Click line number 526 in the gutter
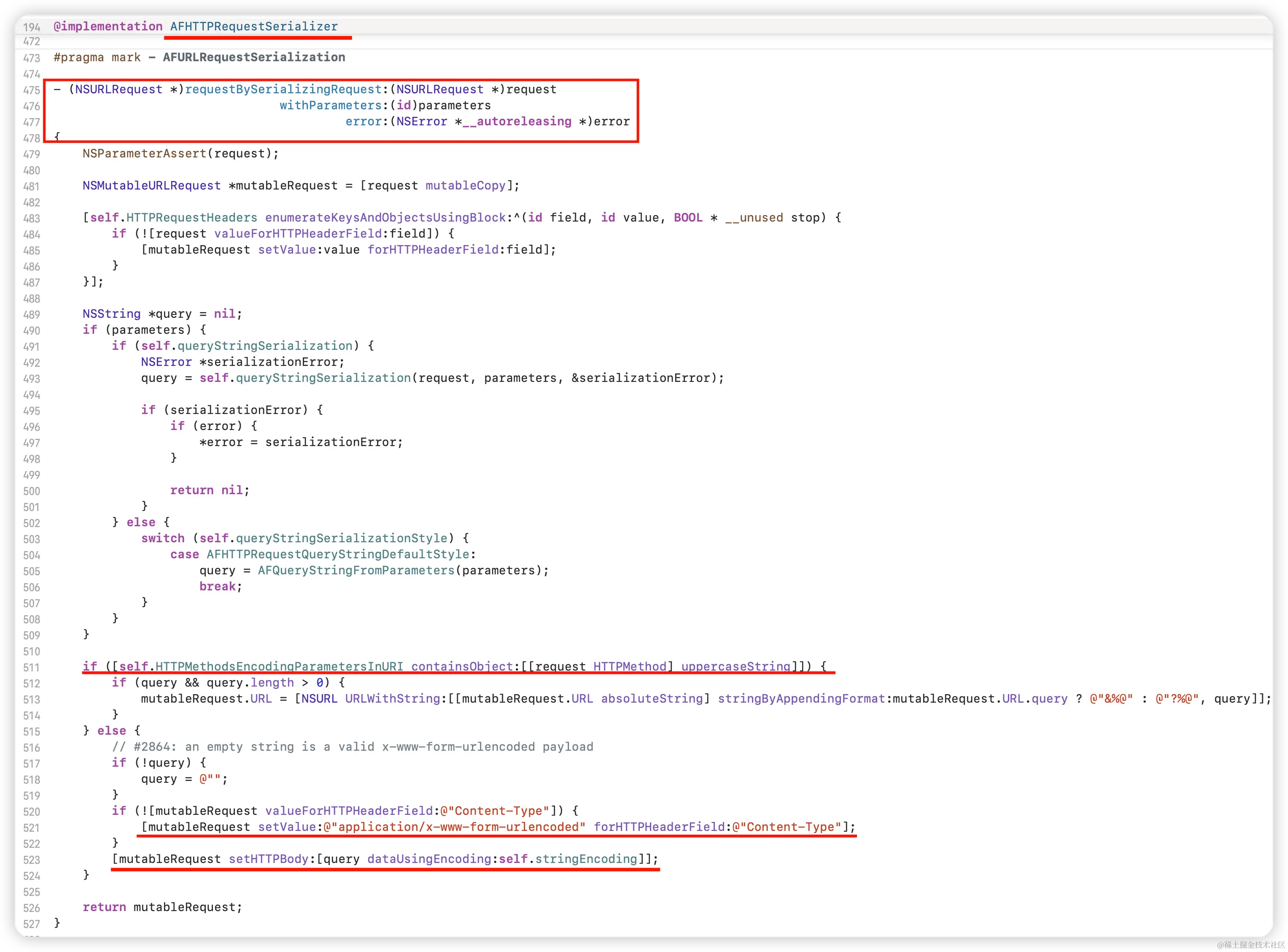Image resolution: width=1288 pixels, height=952 pixels. (31, 908)
